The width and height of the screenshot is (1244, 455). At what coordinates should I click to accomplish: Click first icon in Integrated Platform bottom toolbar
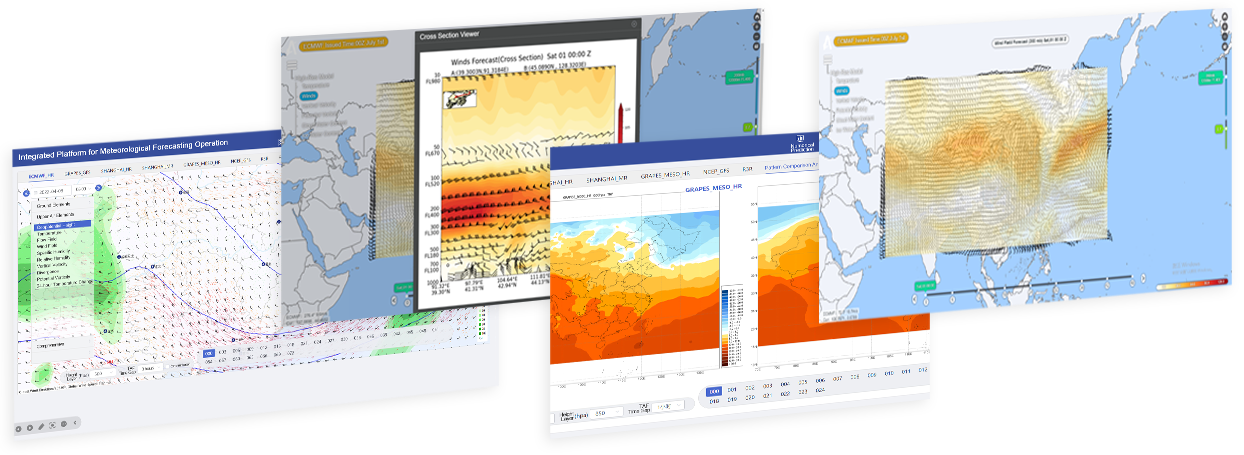pos(18,429)
